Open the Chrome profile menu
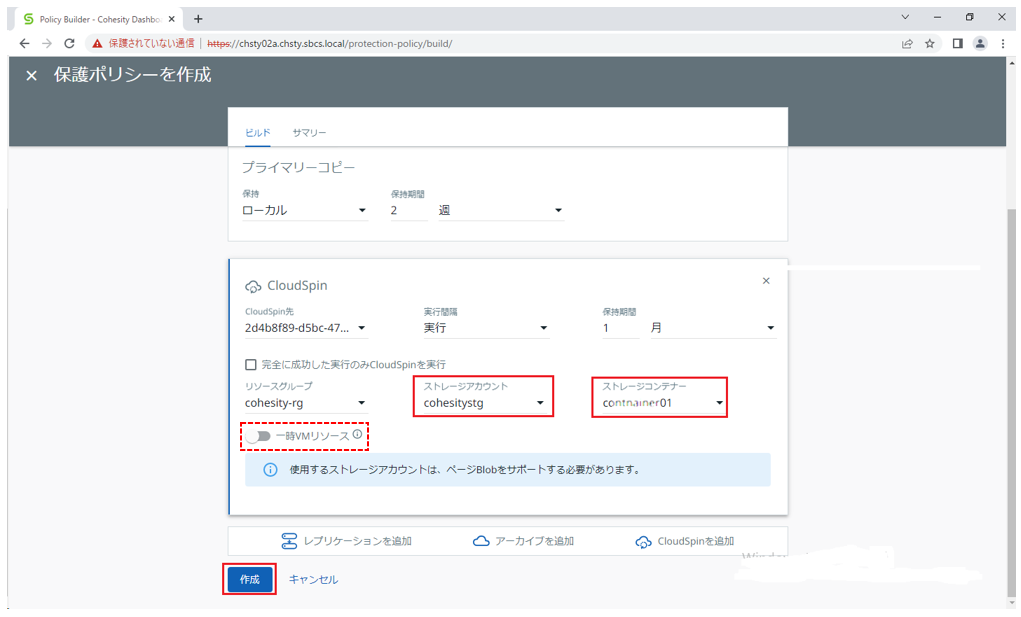This screenshot has height=617, width=1021. 979,44
